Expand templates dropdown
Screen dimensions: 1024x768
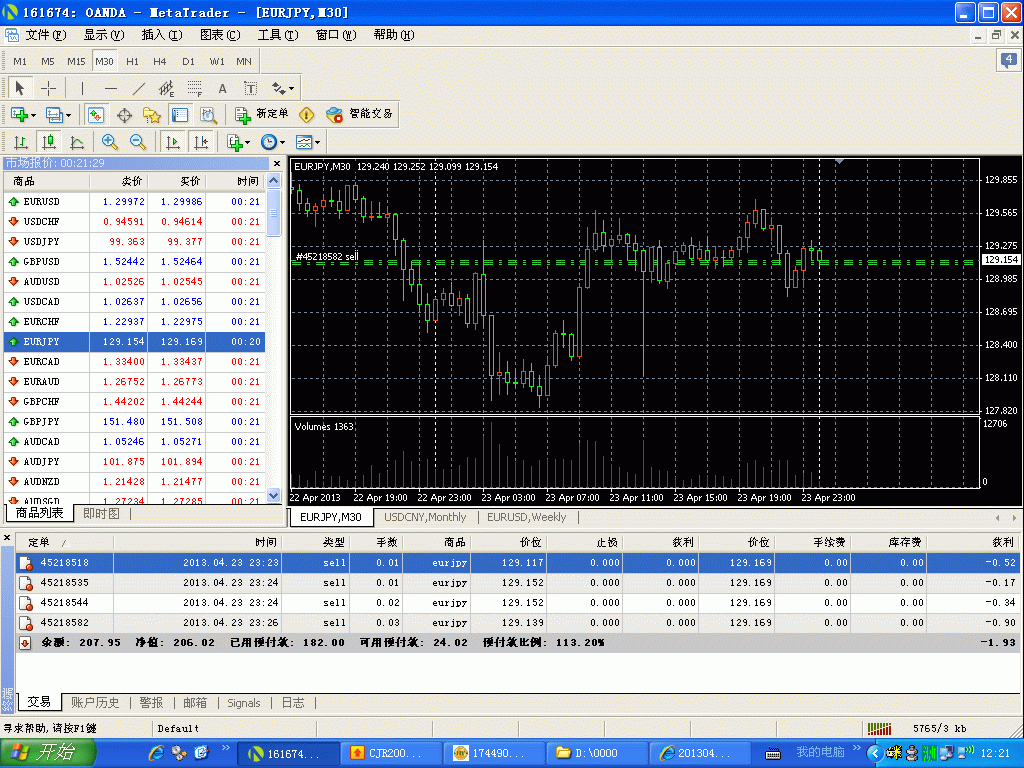coord(317,142)
